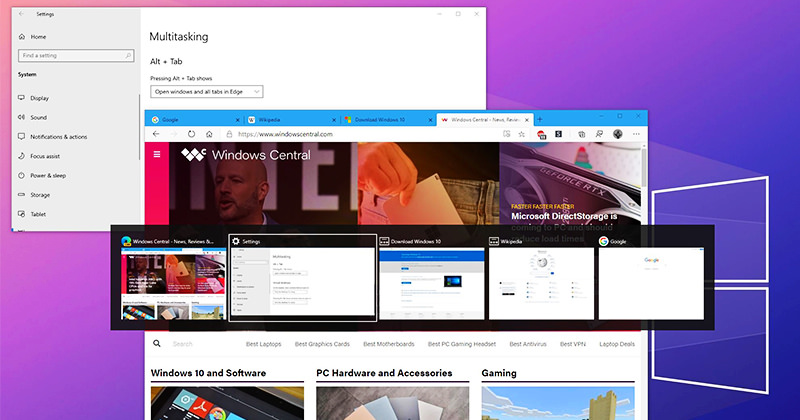
Task: Open Edge profile avatar
Action: pos(618,134)
